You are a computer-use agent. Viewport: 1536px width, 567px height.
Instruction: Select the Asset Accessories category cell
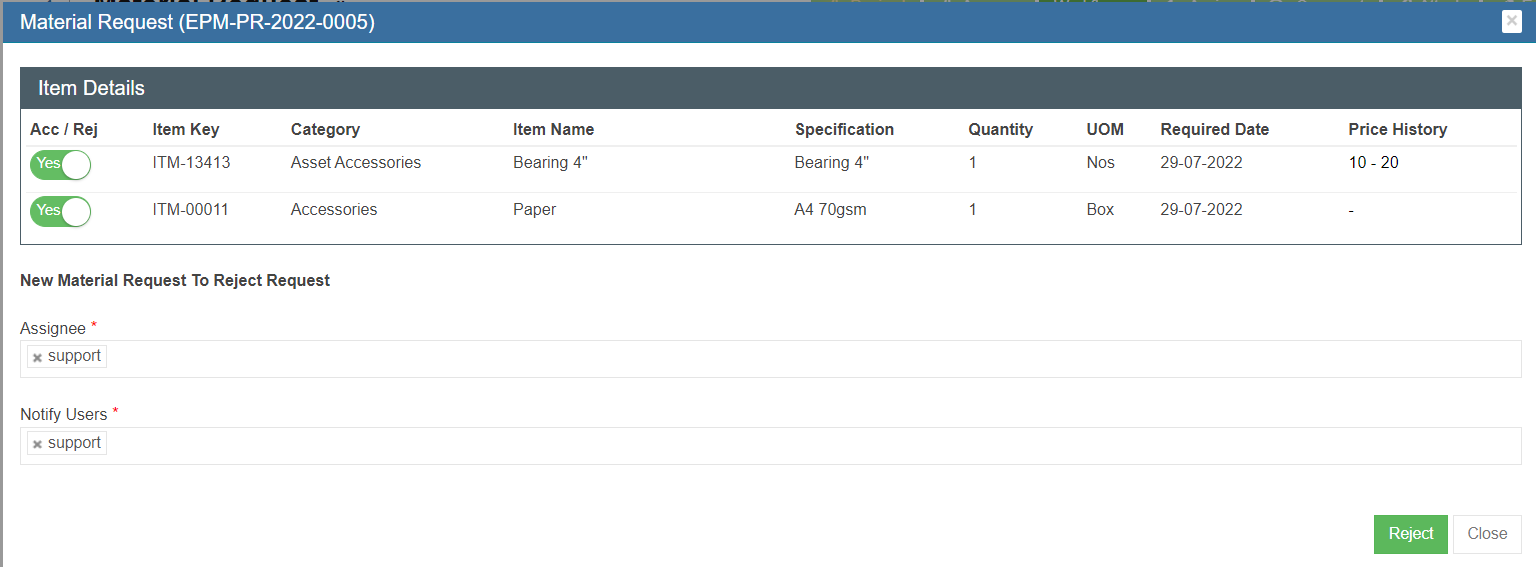[355, 162]
